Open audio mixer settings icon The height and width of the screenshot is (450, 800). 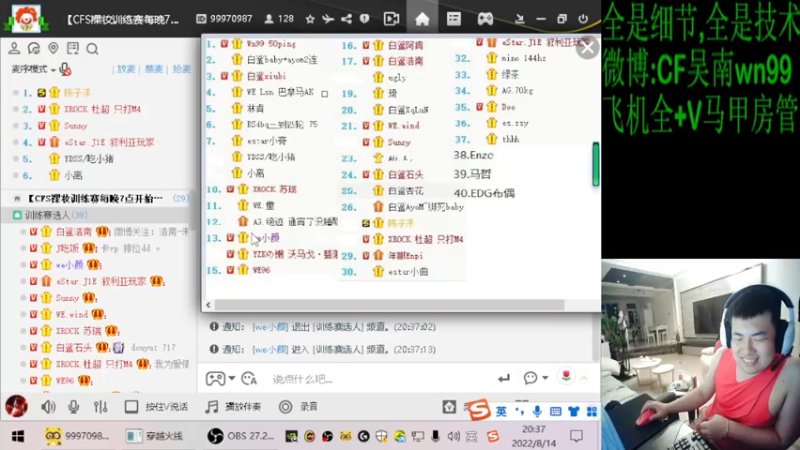tap(101, 407)
